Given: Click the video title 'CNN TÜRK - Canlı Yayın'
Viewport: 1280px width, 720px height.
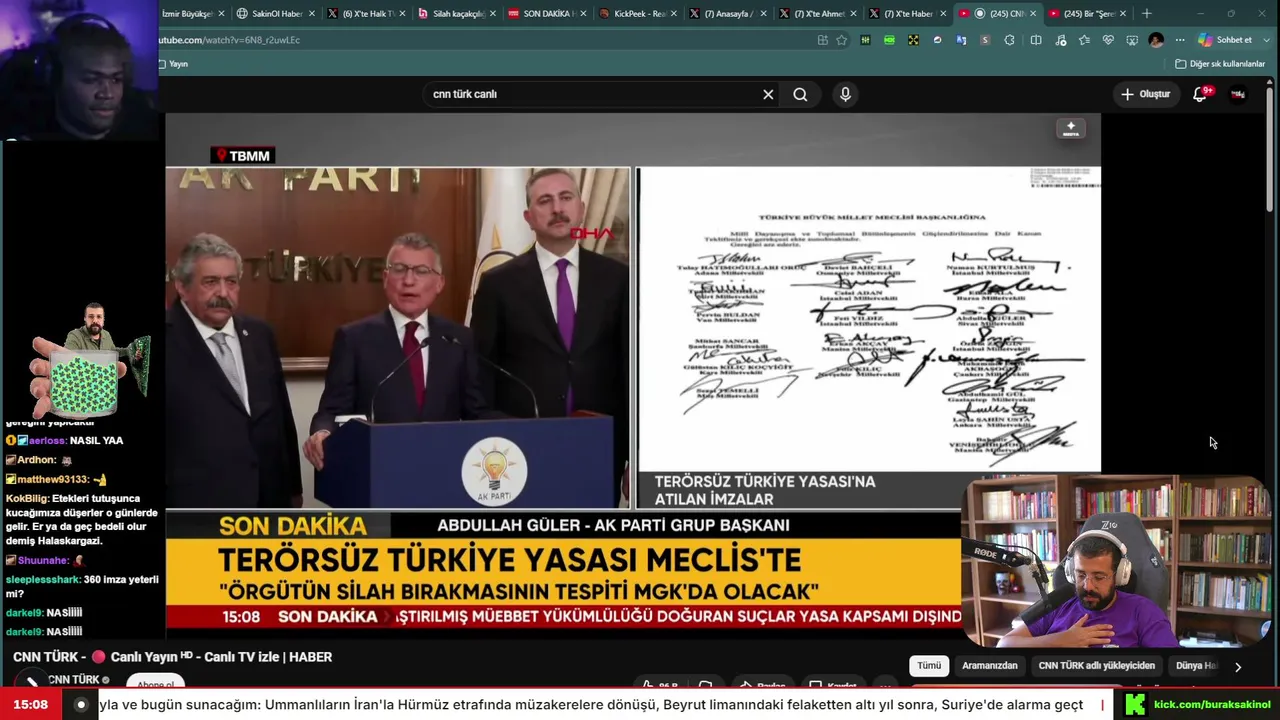Looking at the screenshot, I should click(173, 657).
